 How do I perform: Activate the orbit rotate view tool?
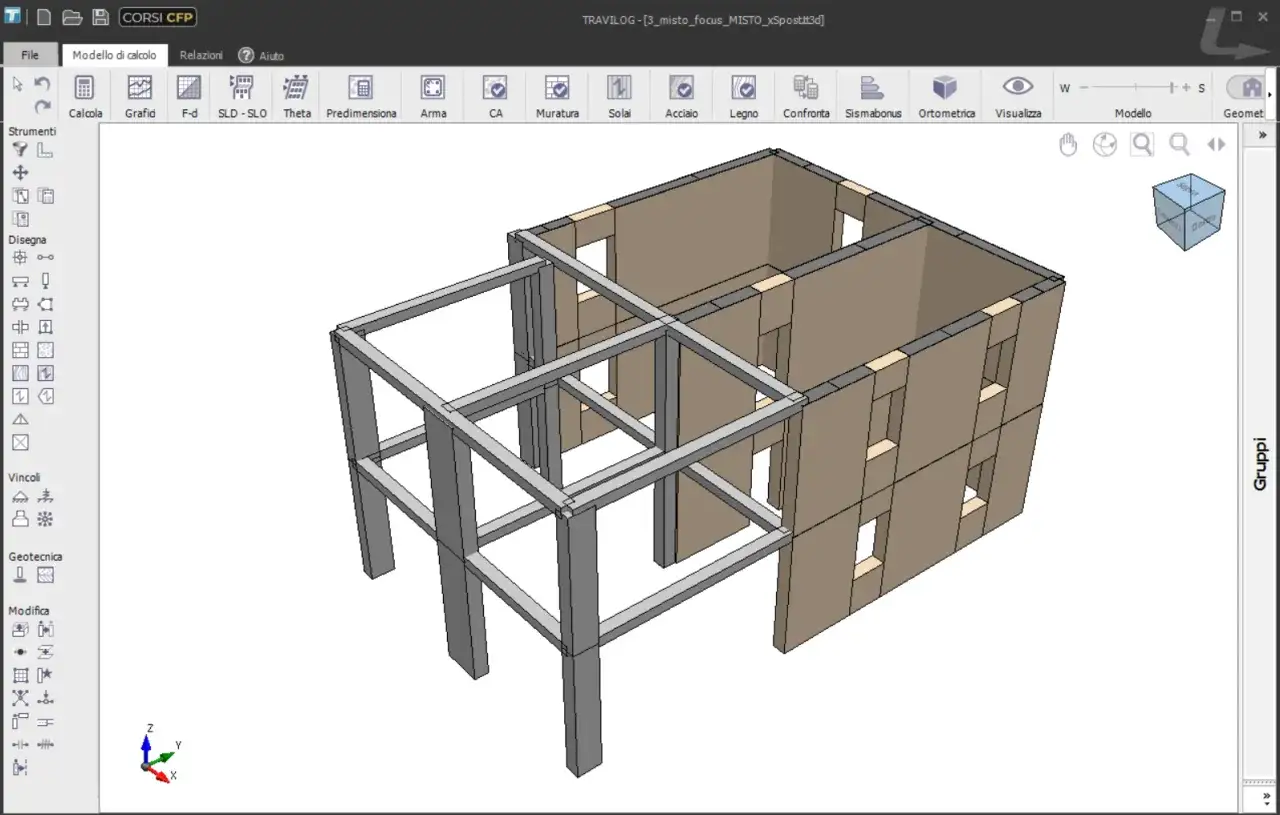point(1104,145)
